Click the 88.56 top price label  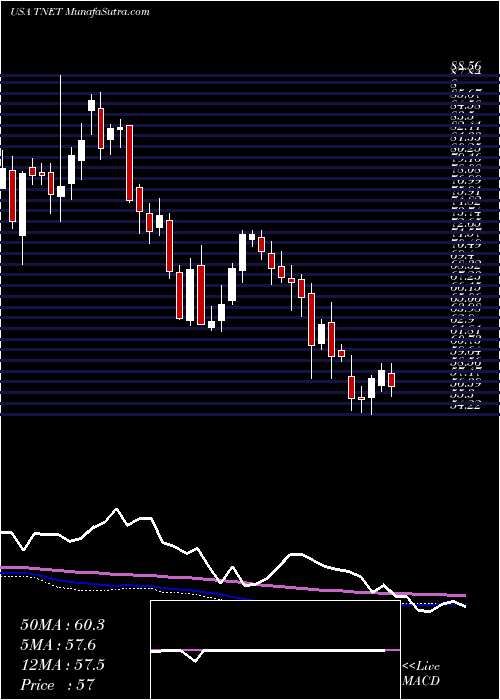[466, 67]
